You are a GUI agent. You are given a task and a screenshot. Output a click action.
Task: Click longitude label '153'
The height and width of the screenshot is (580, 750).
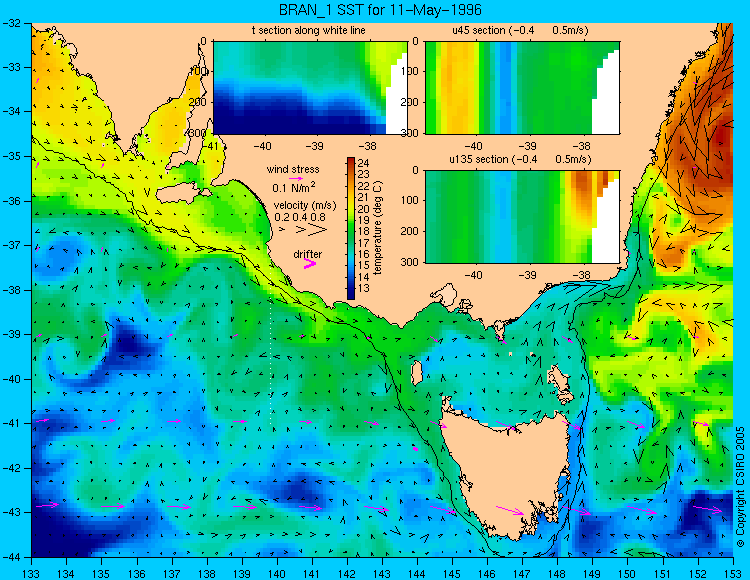tap(733, 574)
